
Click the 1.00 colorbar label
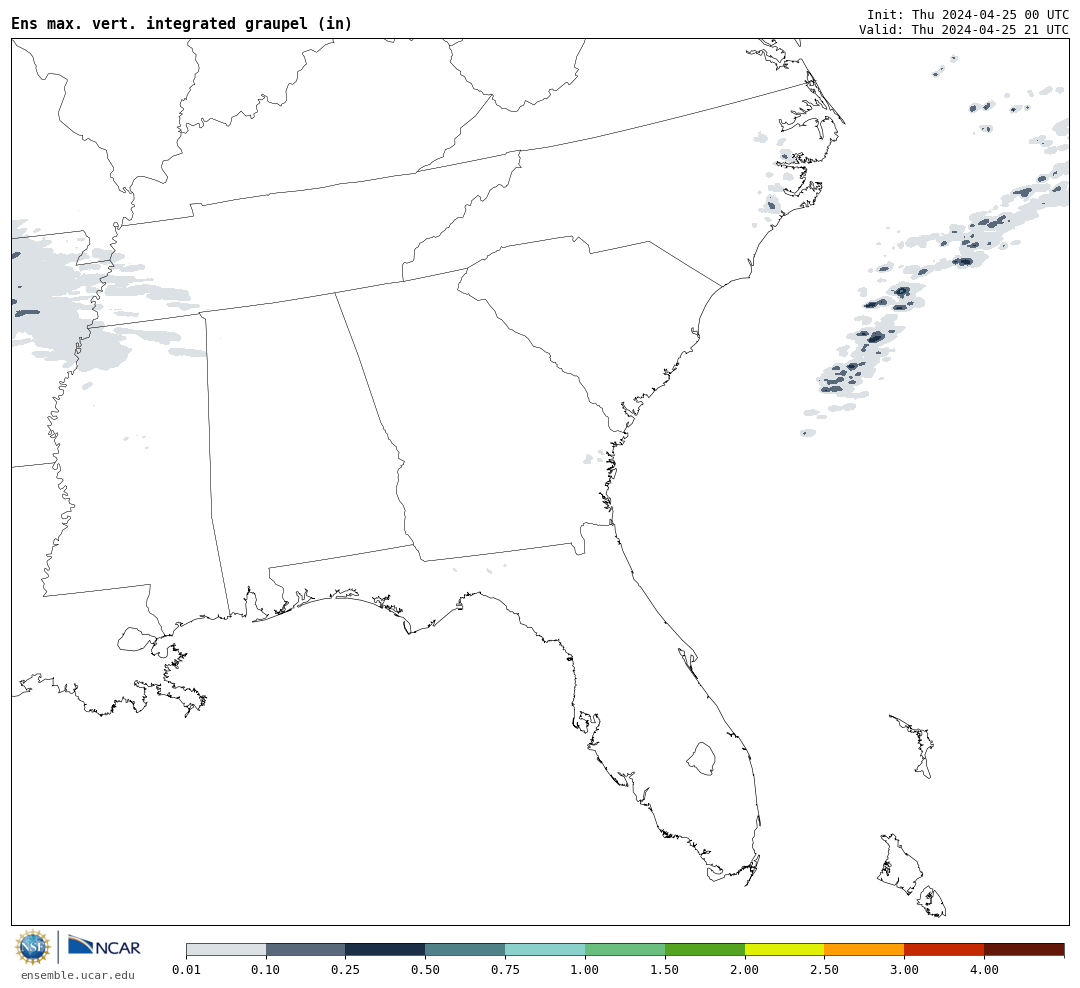pyautogui.click(x=585, y=969)
